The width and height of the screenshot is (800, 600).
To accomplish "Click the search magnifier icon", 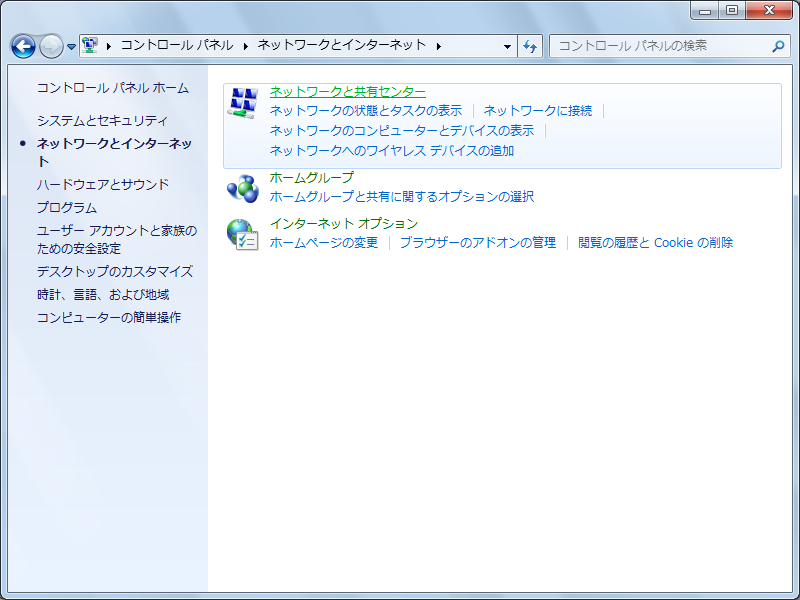I will pyautogui.click(x=778, y=46).
